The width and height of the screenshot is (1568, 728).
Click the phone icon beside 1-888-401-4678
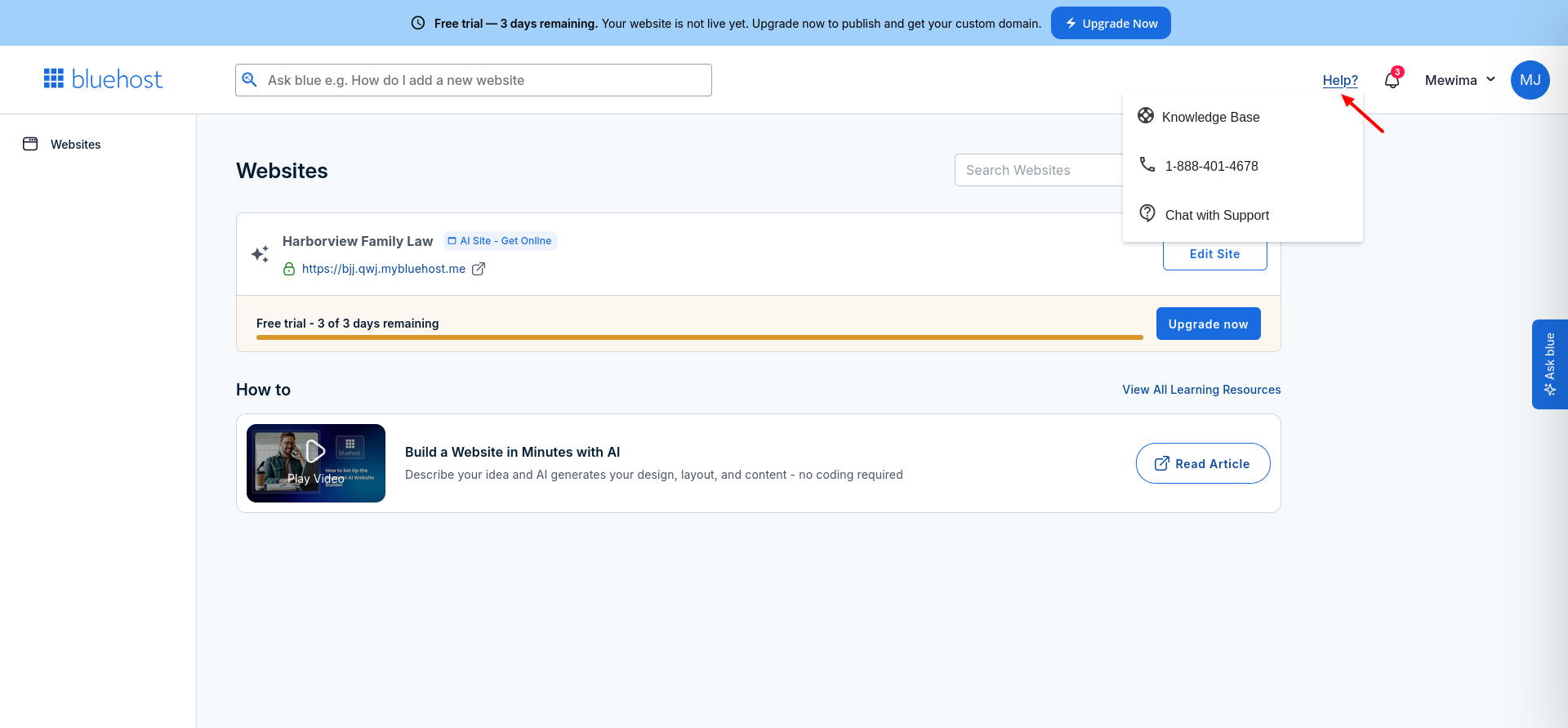pos(1147,165)
